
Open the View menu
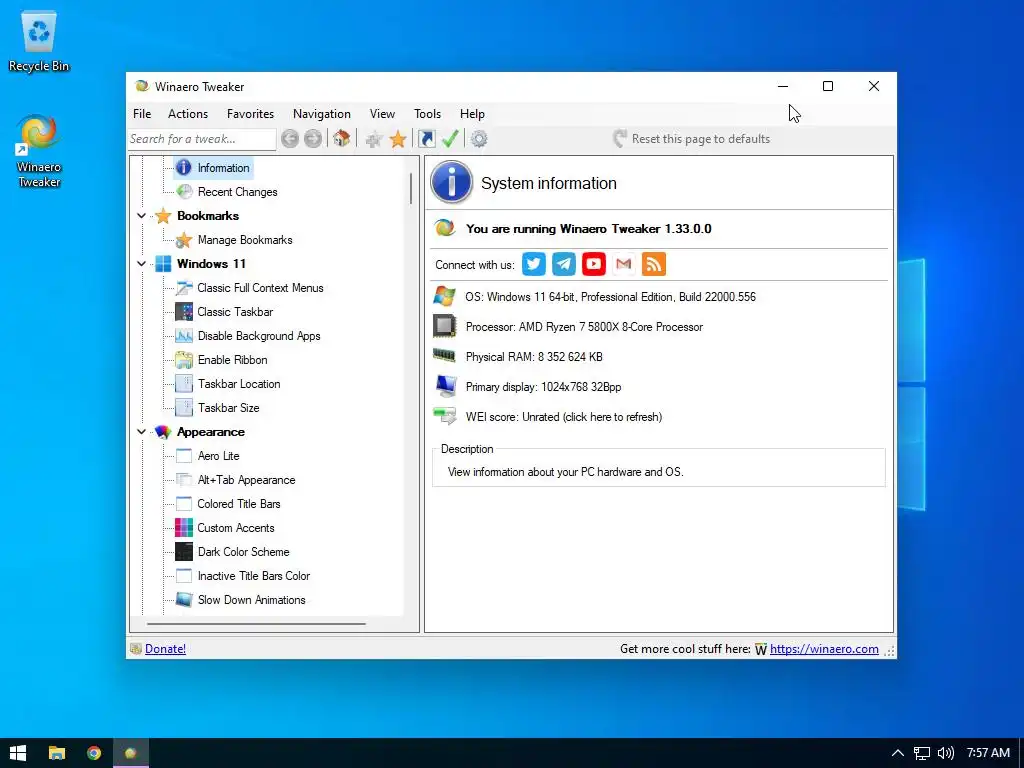tap(382, 114)
